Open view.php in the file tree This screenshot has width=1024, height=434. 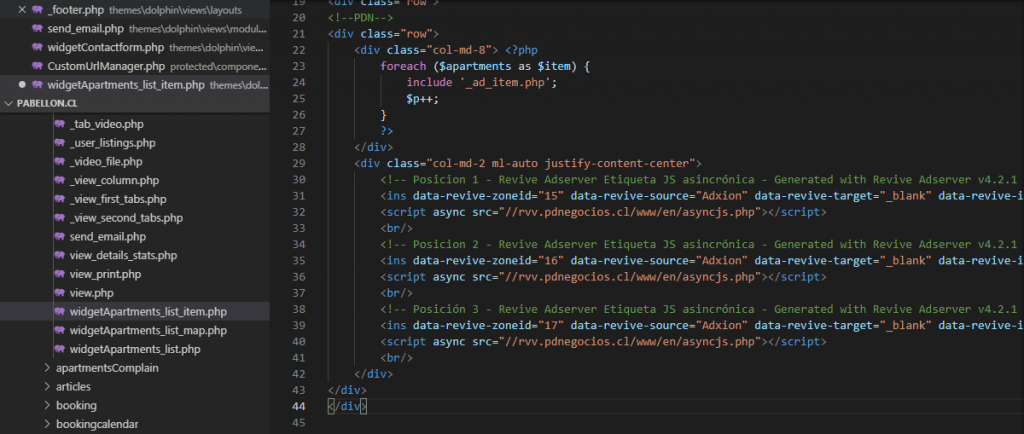pyautogui.click(x=92, y=293)
